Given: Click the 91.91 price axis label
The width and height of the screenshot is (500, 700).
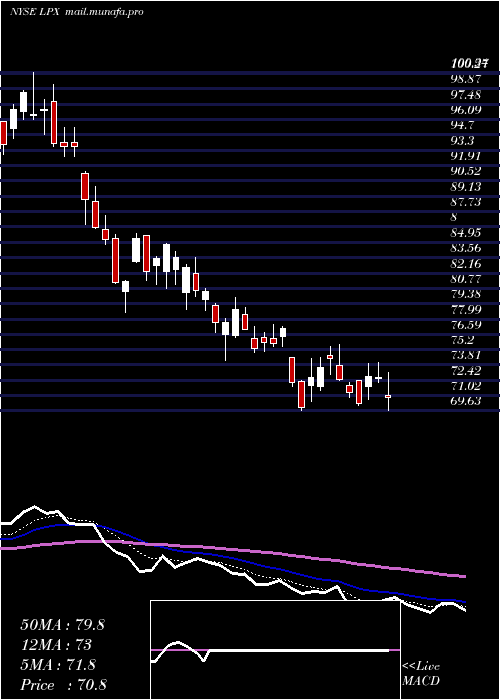Looking at the screenshot, I should point(466,156).
